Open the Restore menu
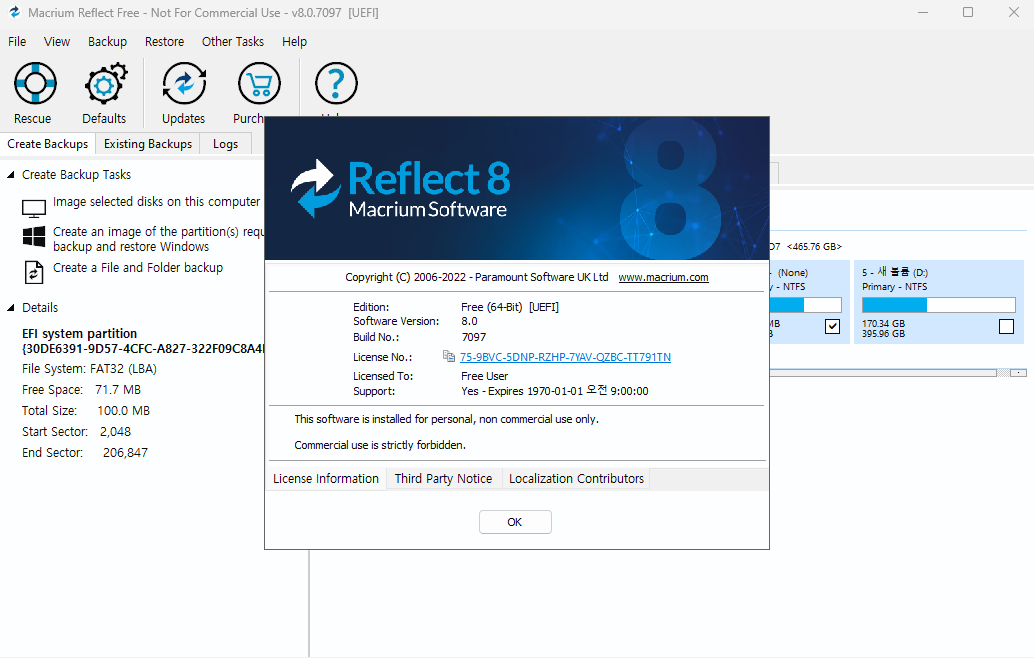The height and width of the screenshot is (658, 1034). [164, 42]
